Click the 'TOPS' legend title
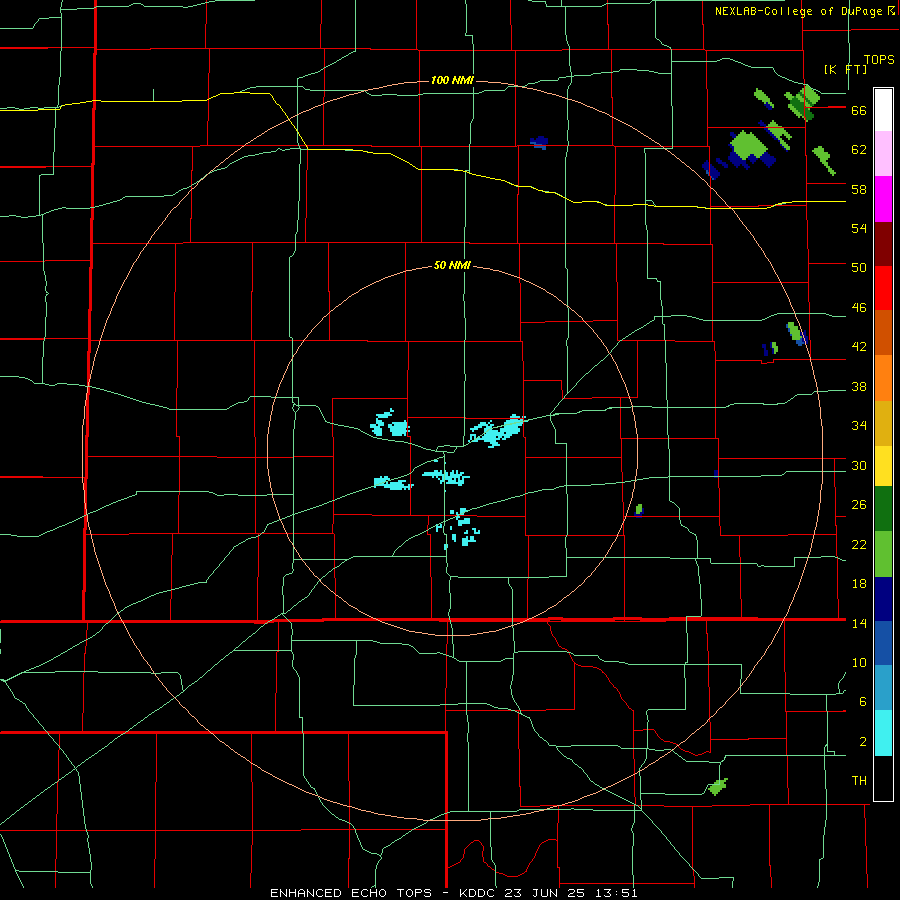900x900 pixels. pos(879,59)
